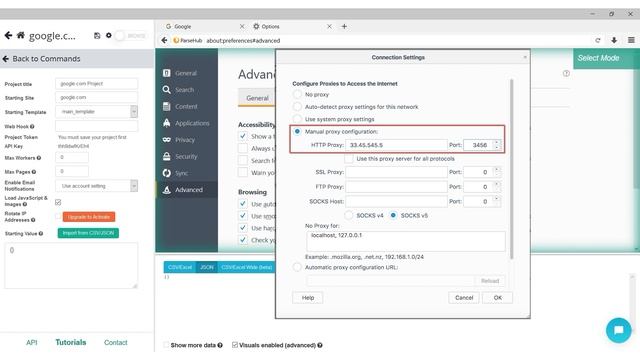The image size is (640, 360).
Task: Open the hamburger menu icon
Action: pyautogui.click(x=631, y=40)
